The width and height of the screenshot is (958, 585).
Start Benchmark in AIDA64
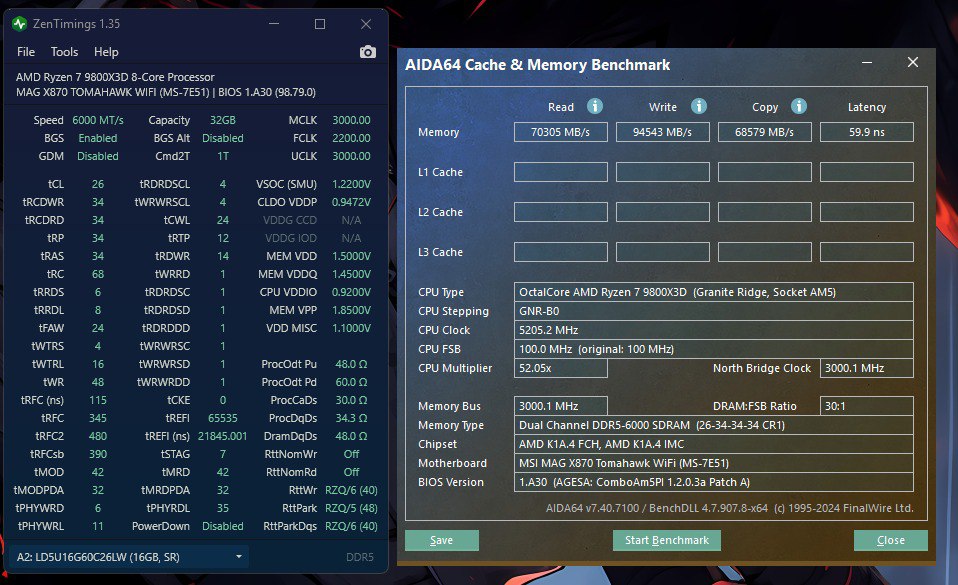click(667, 540)
